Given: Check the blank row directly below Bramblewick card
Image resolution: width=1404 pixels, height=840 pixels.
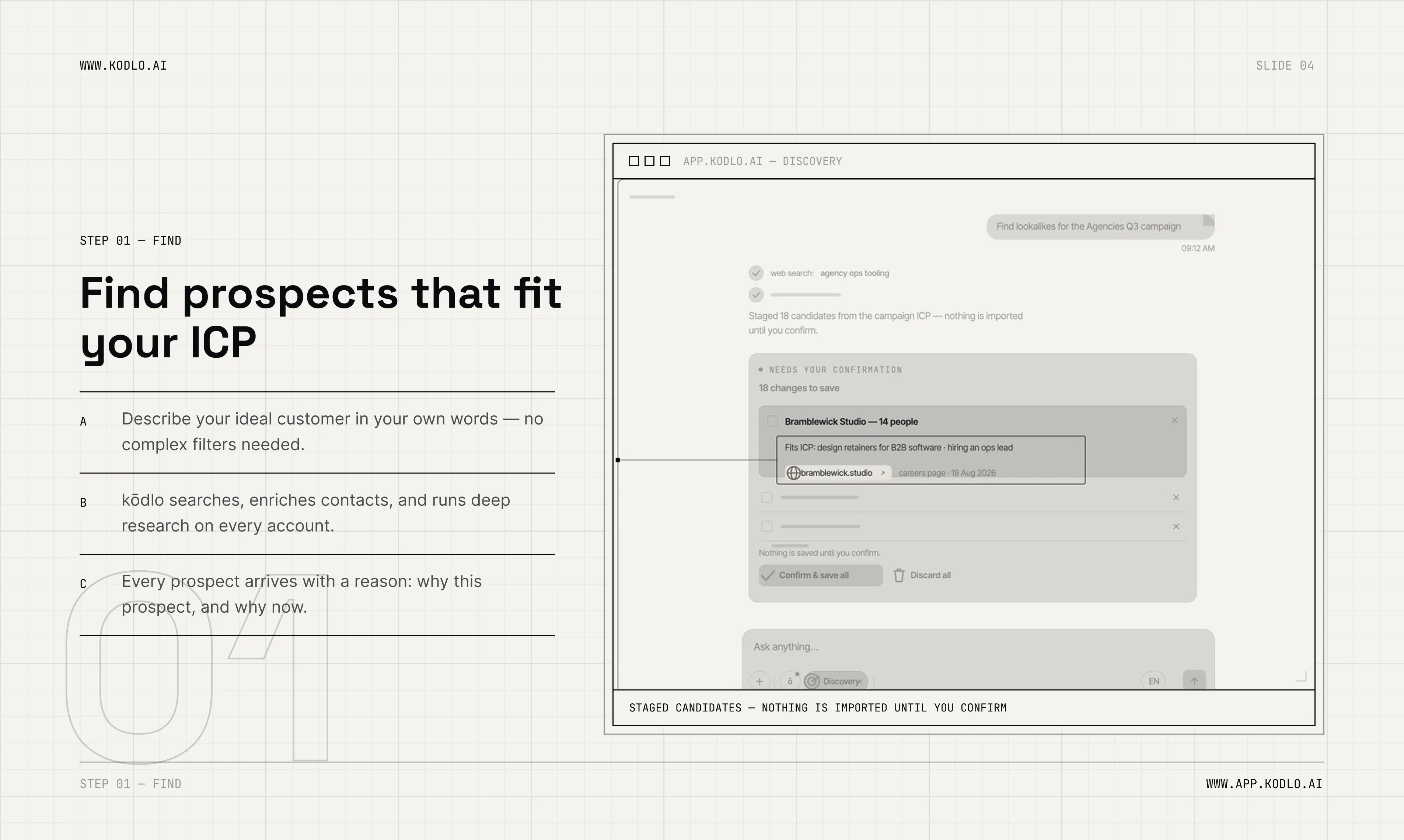Looking at the screenshot, I should (766, 497).
